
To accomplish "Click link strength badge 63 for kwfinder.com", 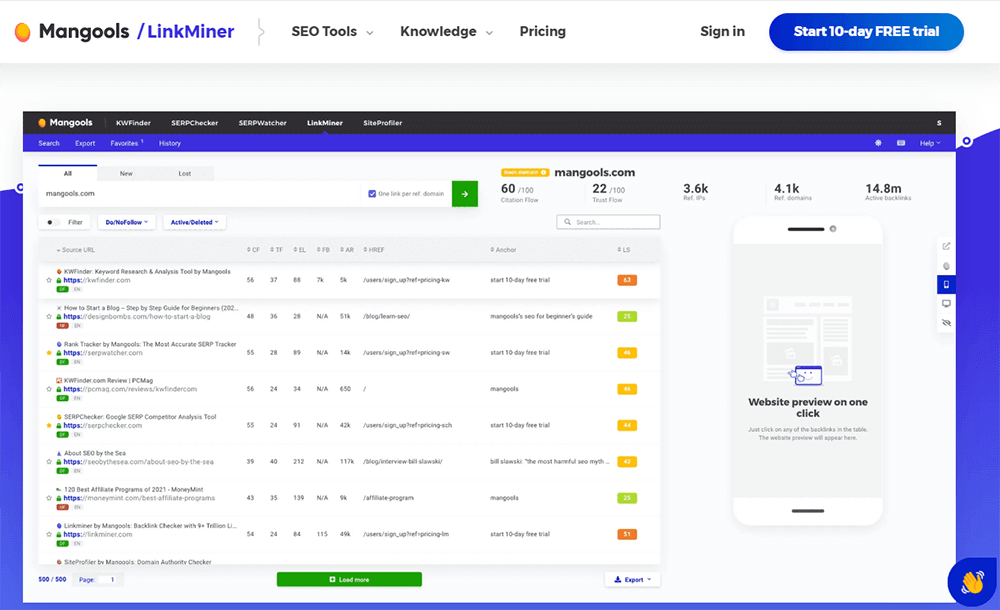I will 627,280.
